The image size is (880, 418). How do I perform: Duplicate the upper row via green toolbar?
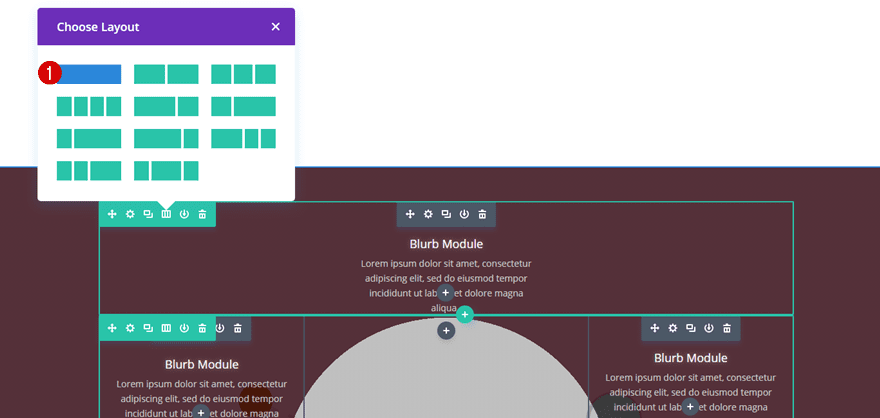tap(148, 214)
